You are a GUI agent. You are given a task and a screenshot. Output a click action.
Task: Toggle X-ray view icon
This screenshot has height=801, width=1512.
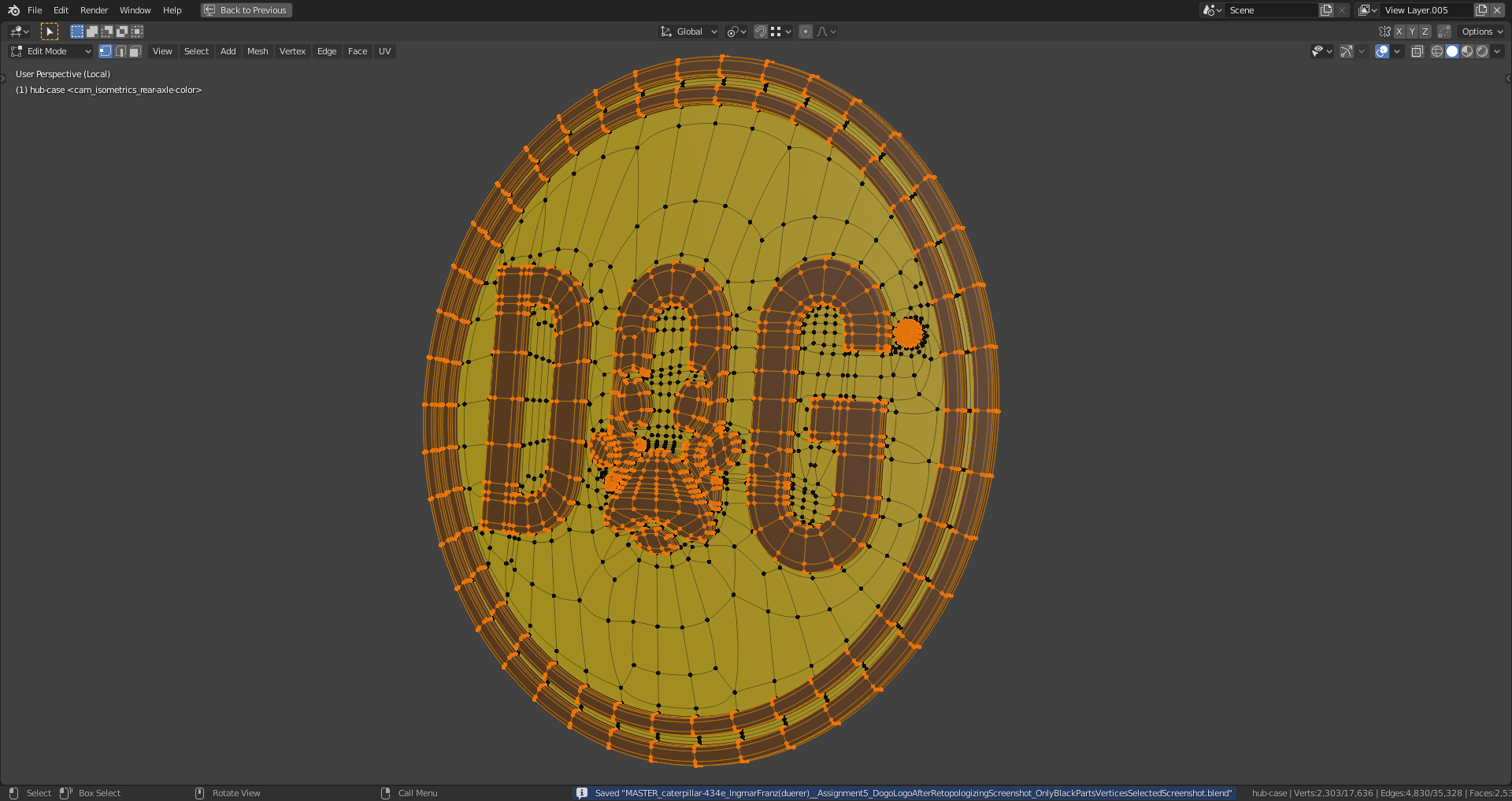1417,51
